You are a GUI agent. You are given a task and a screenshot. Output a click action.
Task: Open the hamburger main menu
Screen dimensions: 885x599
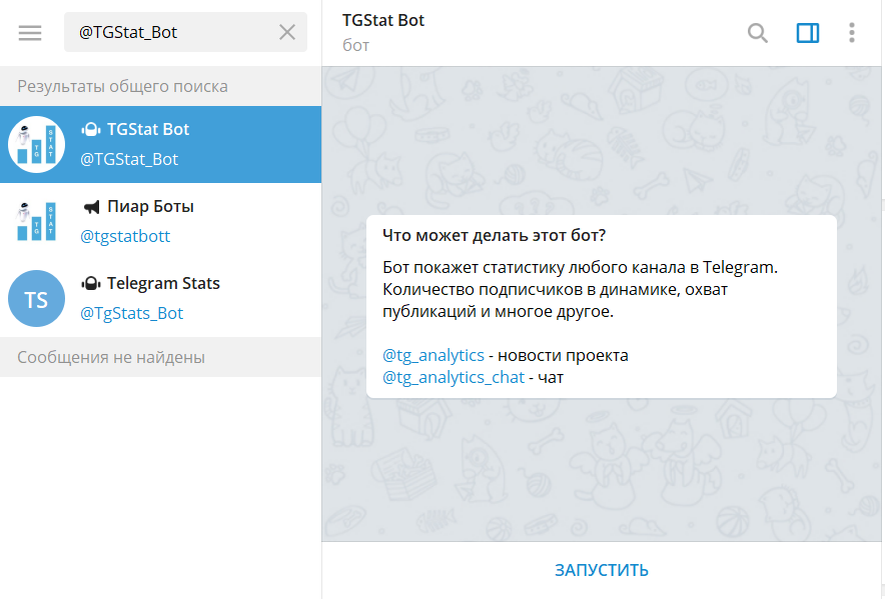pos(30,32)
